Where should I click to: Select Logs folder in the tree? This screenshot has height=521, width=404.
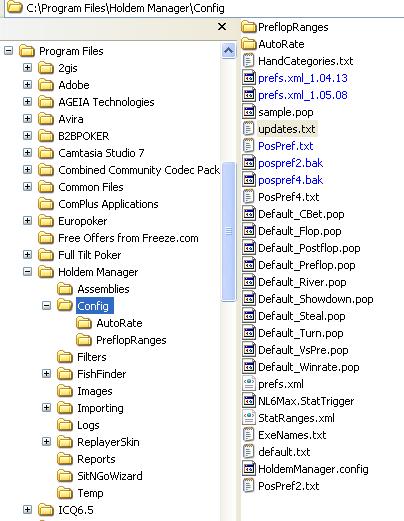coord(88,425)
